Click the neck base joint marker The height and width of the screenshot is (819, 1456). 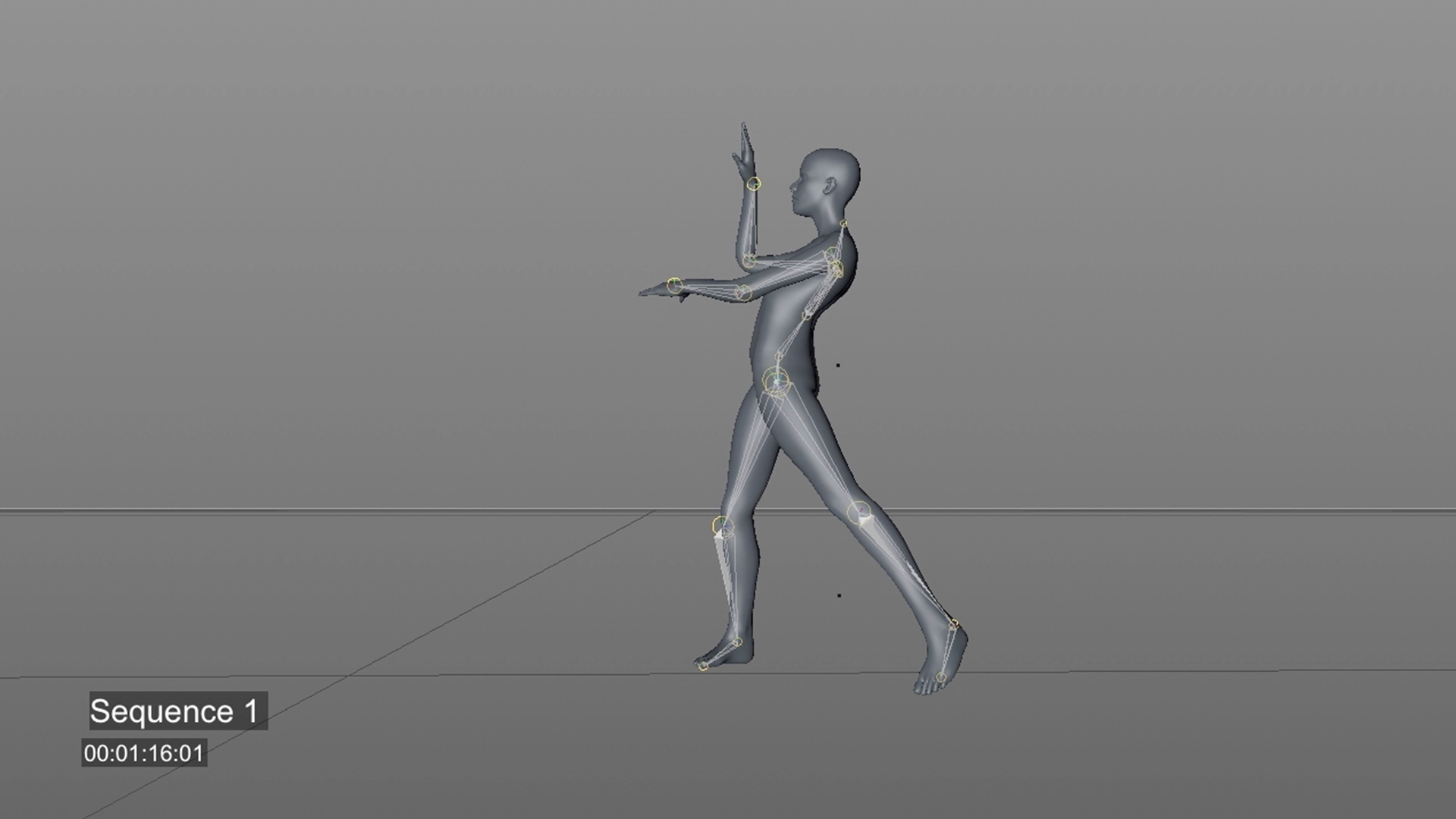[843, 224]
